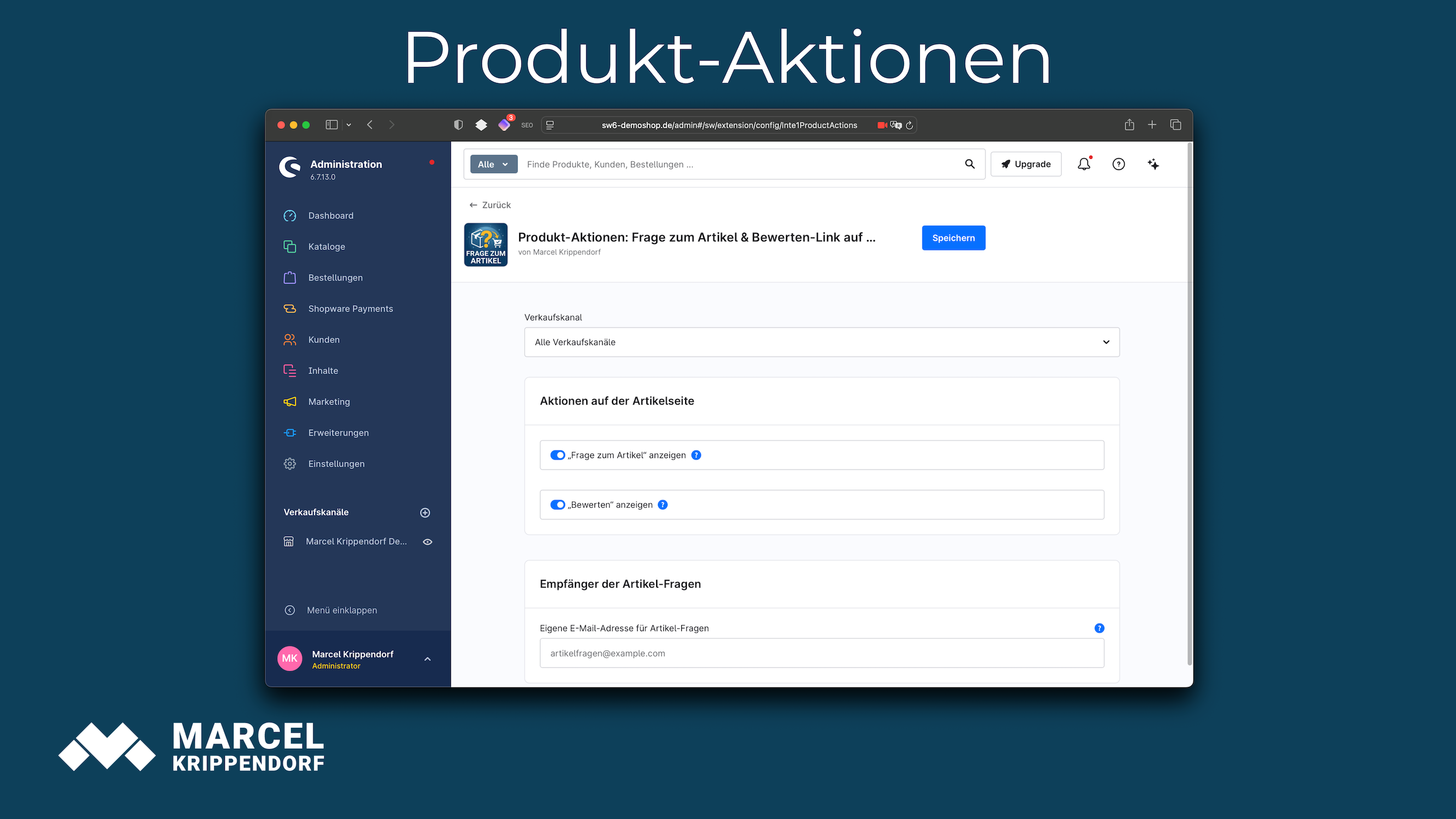Screen dimensions: 1456x819
Task: Show help tooltip for Eigene E-Mail-Adresse field
Action: click(1100, 628)
